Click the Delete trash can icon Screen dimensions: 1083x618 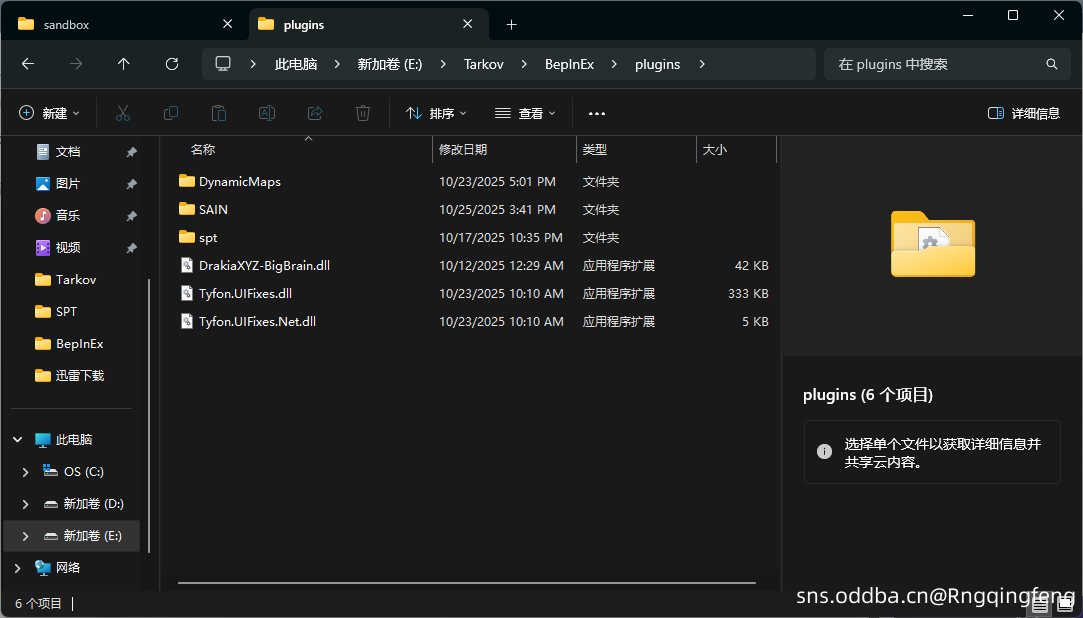pos(363,113)
